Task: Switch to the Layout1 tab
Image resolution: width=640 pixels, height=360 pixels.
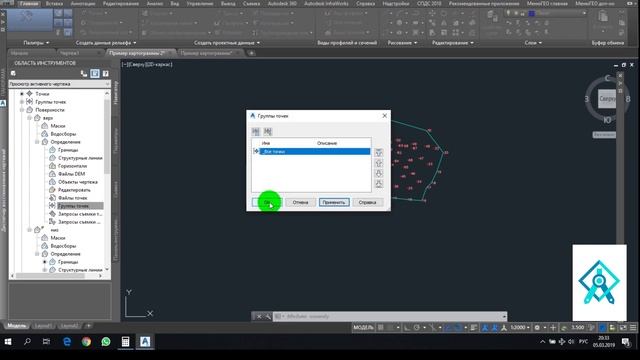Action: 43,326
